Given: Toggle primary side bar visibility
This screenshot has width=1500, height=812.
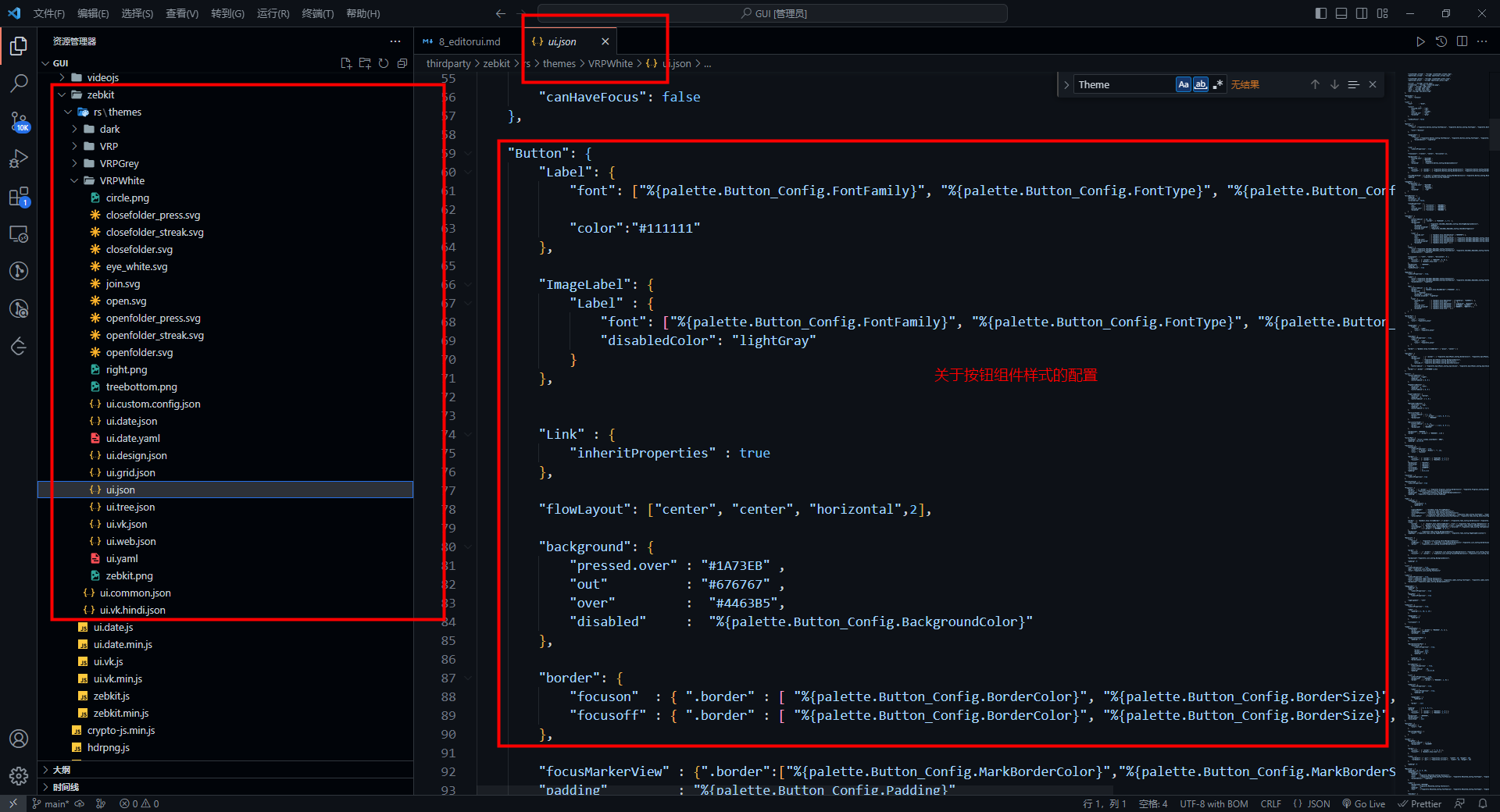Looking at the screenshot, I should coord(1321,13).
